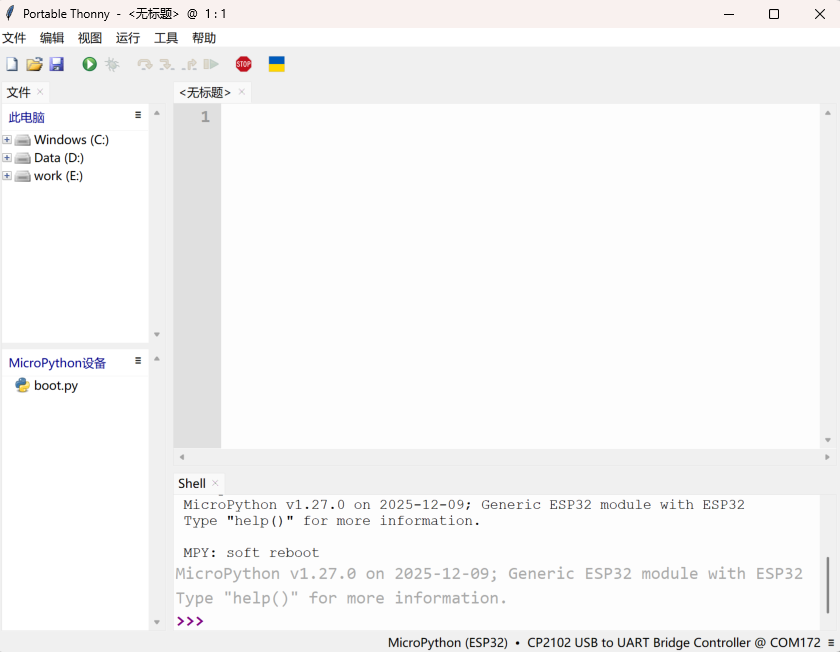Expand the Windows (C:) drive
The width and height of the screenshot is (840, 652).
[7, 140]
